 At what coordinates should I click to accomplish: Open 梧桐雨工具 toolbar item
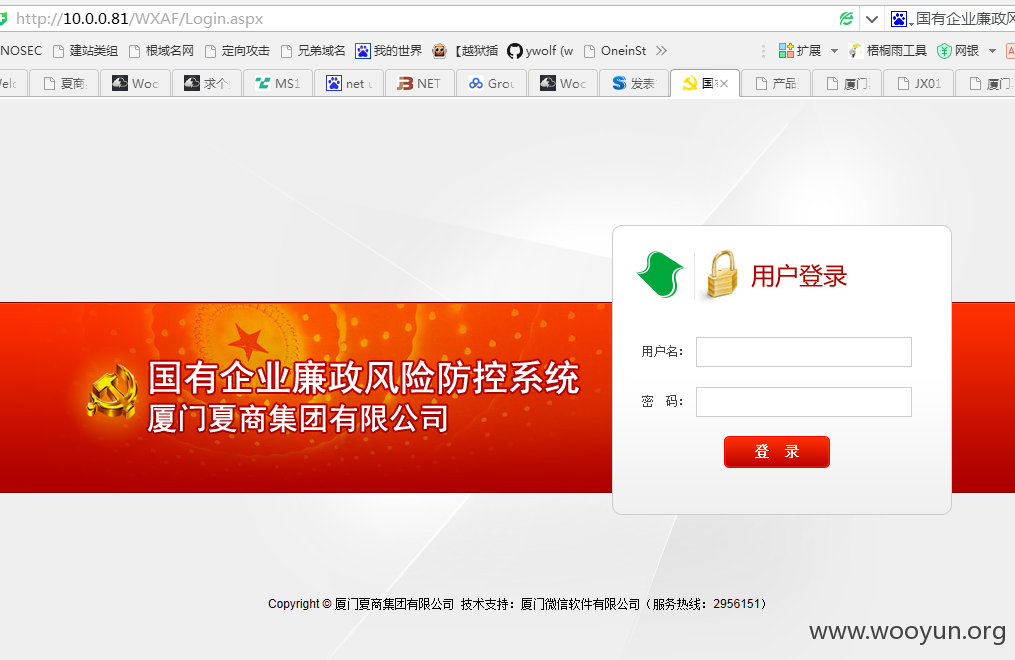tap(887, 50)
